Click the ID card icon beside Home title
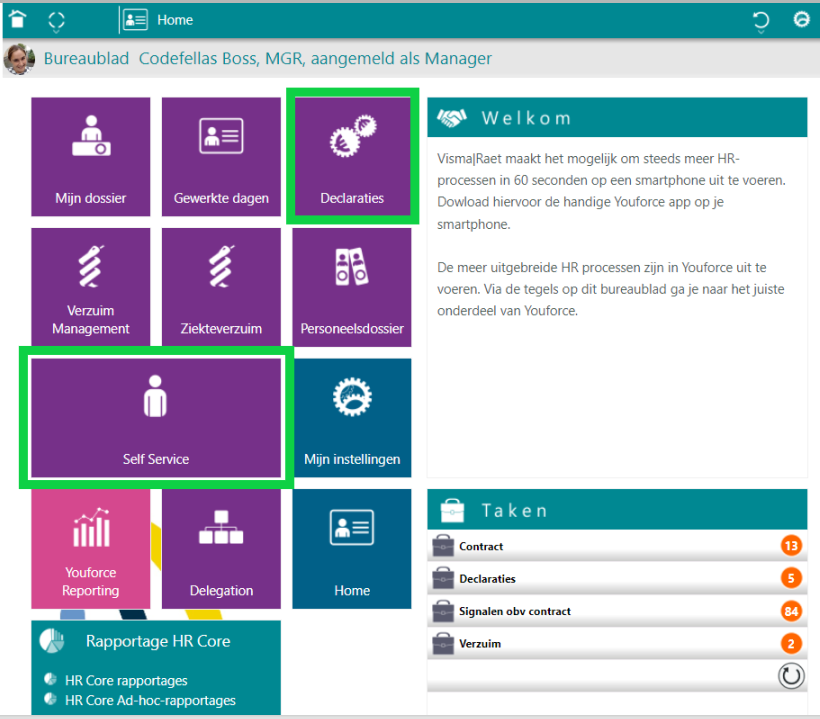Viewport: 820px width, 719px height. pos(135,20)
